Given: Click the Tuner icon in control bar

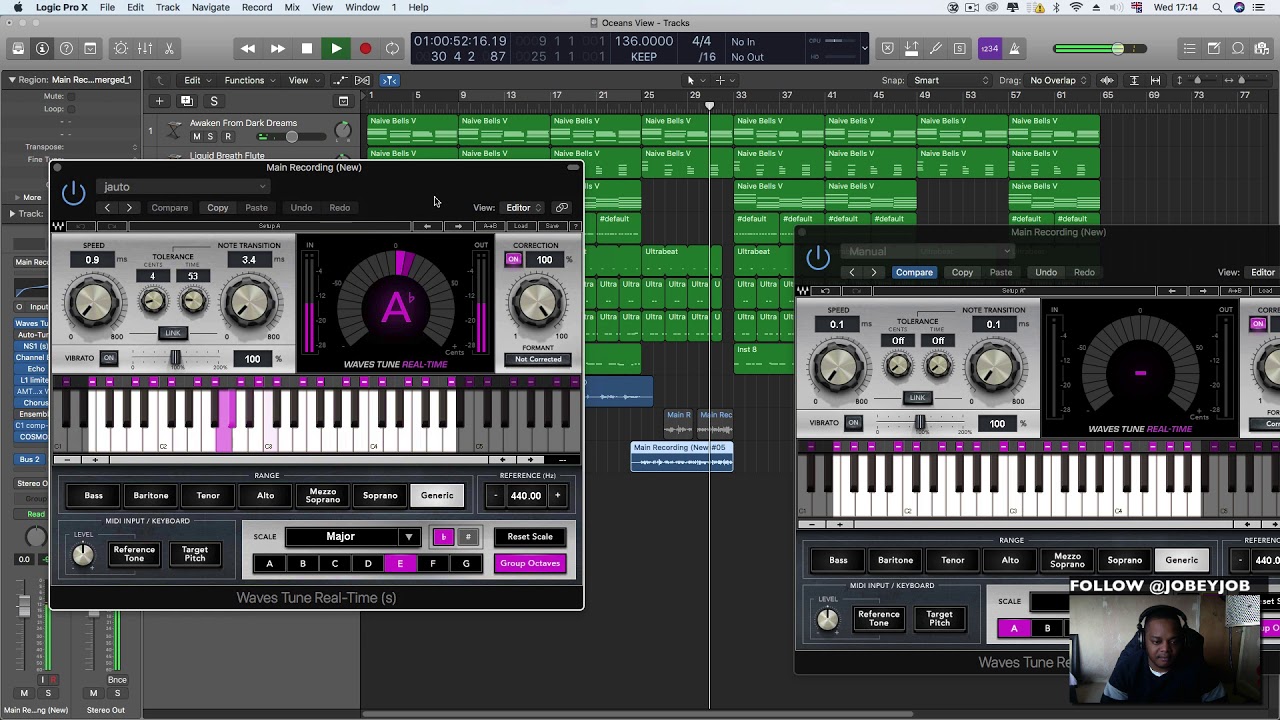Looking at the screenshot, I should (x=936, y=48).
